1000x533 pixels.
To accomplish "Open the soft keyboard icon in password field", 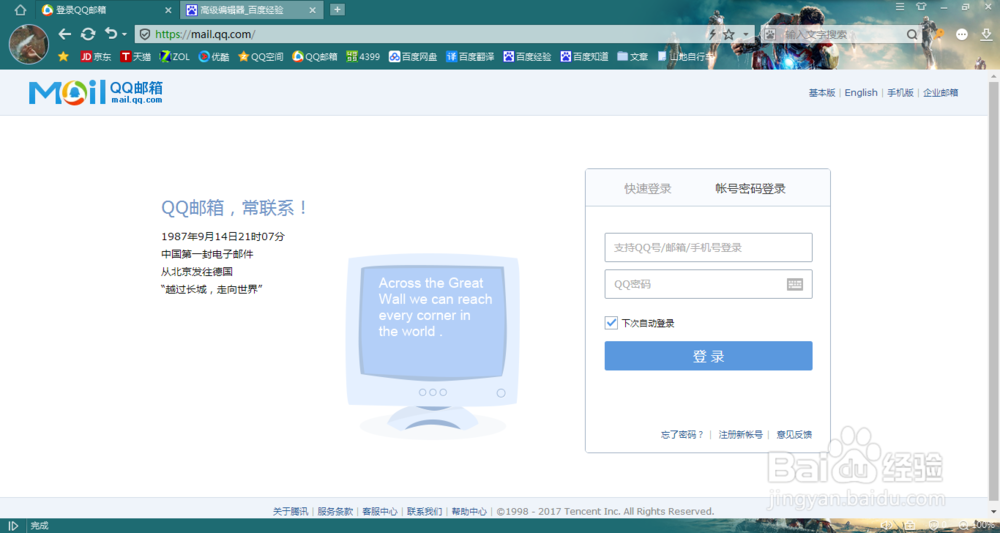I will 795,284.
